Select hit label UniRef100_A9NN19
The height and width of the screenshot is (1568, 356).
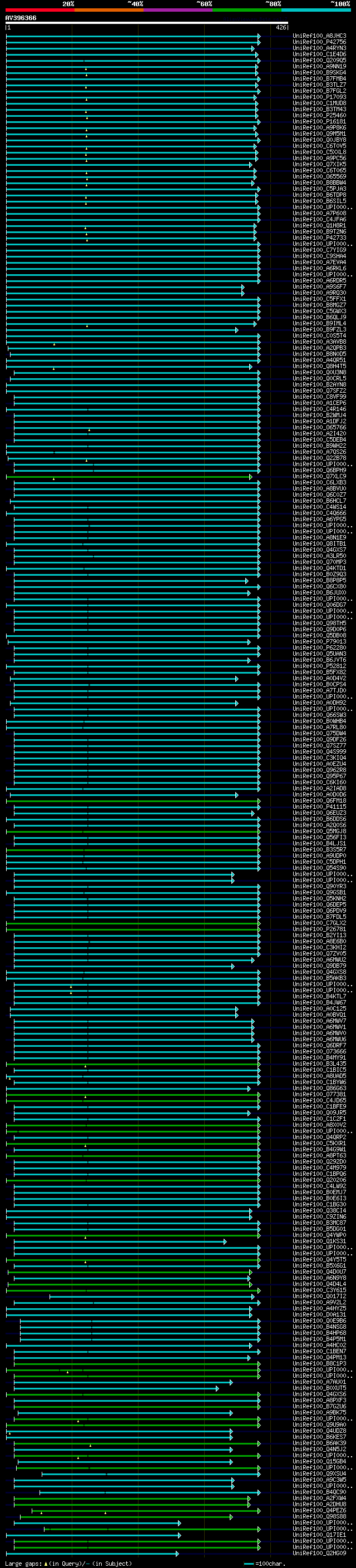point(319,66)
